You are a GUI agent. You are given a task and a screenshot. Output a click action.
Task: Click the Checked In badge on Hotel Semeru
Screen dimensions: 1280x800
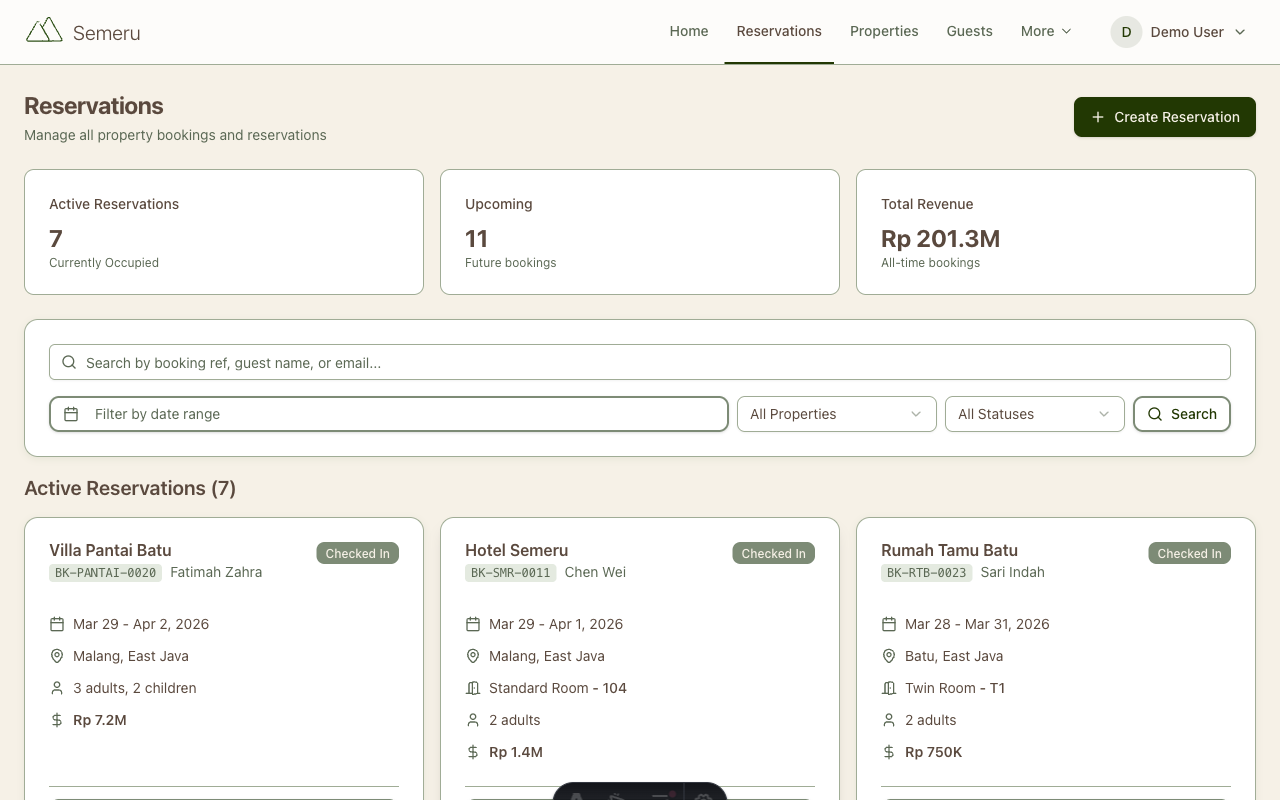tap(774, 553)
